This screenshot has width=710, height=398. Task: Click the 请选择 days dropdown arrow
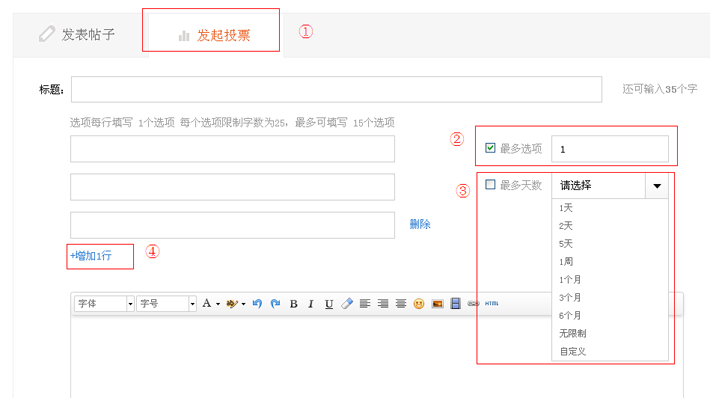coord(657,186)
